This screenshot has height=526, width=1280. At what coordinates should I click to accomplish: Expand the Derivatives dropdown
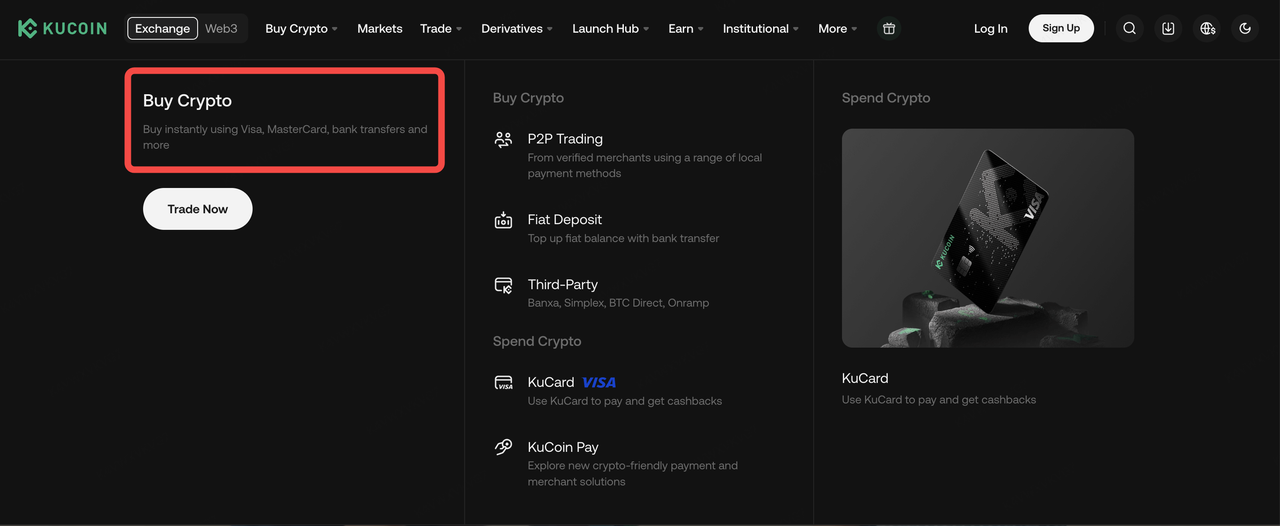pyautogui.click(x=516, y=28)
